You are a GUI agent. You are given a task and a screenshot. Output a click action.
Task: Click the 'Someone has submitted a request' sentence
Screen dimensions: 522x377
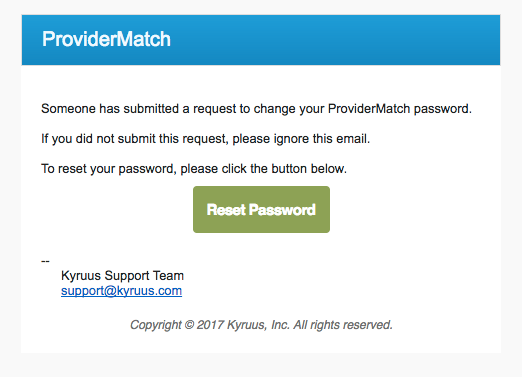coord(256,109)
